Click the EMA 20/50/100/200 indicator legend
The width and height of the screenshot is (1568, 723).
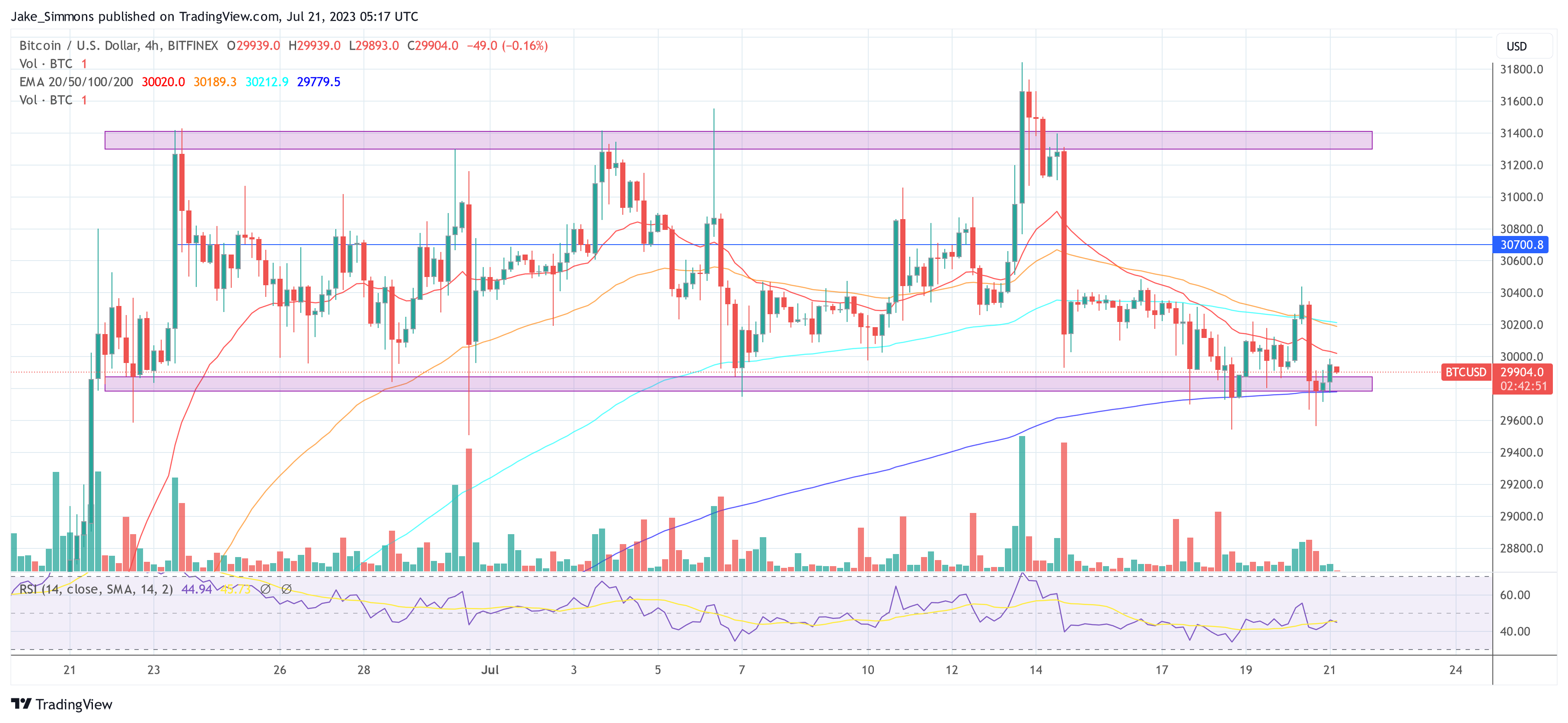point(76,82)
